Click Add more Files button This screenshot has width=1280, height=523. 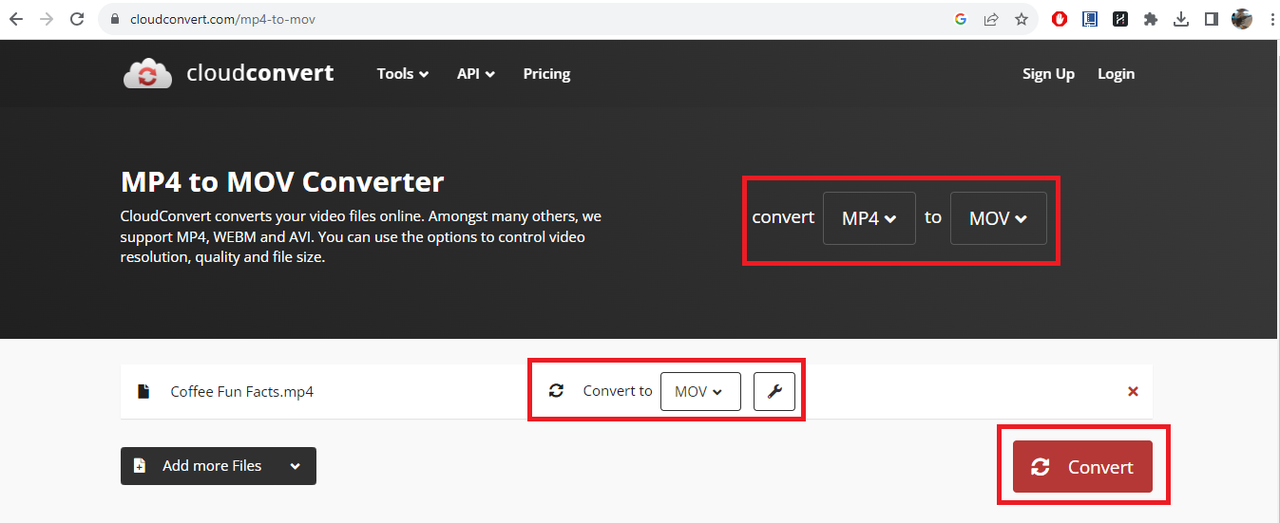218,466
